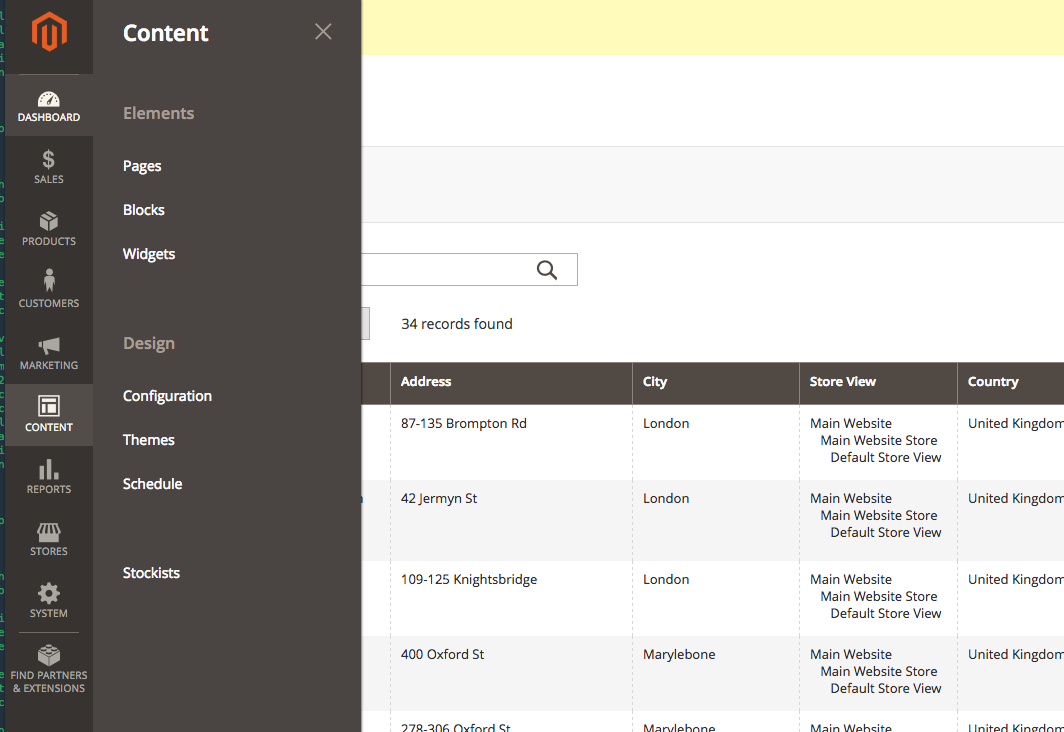The width and height of the screenshot is (1064, 732).
Task: Click the '34 records found' text
Action: [457, 324]
